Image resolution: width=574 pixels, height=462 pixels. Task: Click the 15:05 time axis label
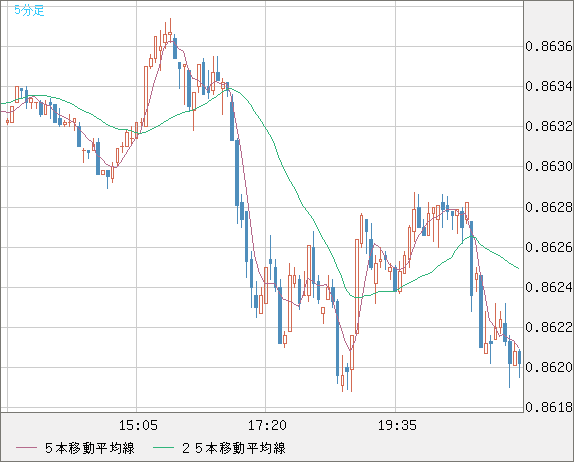point(138,425)
